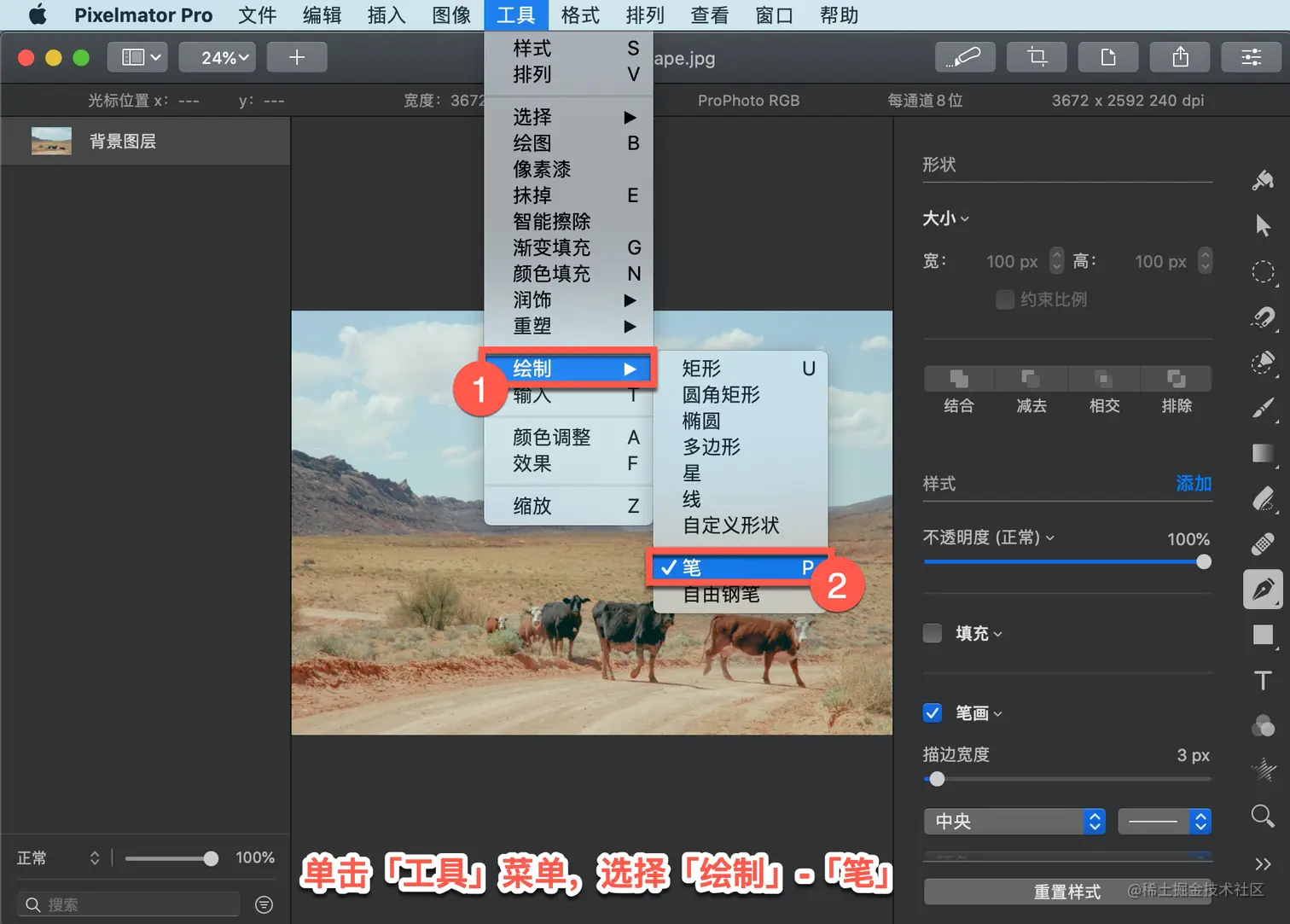Click the ML Enhance pen toolbar button
Screen dimensions: 1290x924
coord(965,57)
